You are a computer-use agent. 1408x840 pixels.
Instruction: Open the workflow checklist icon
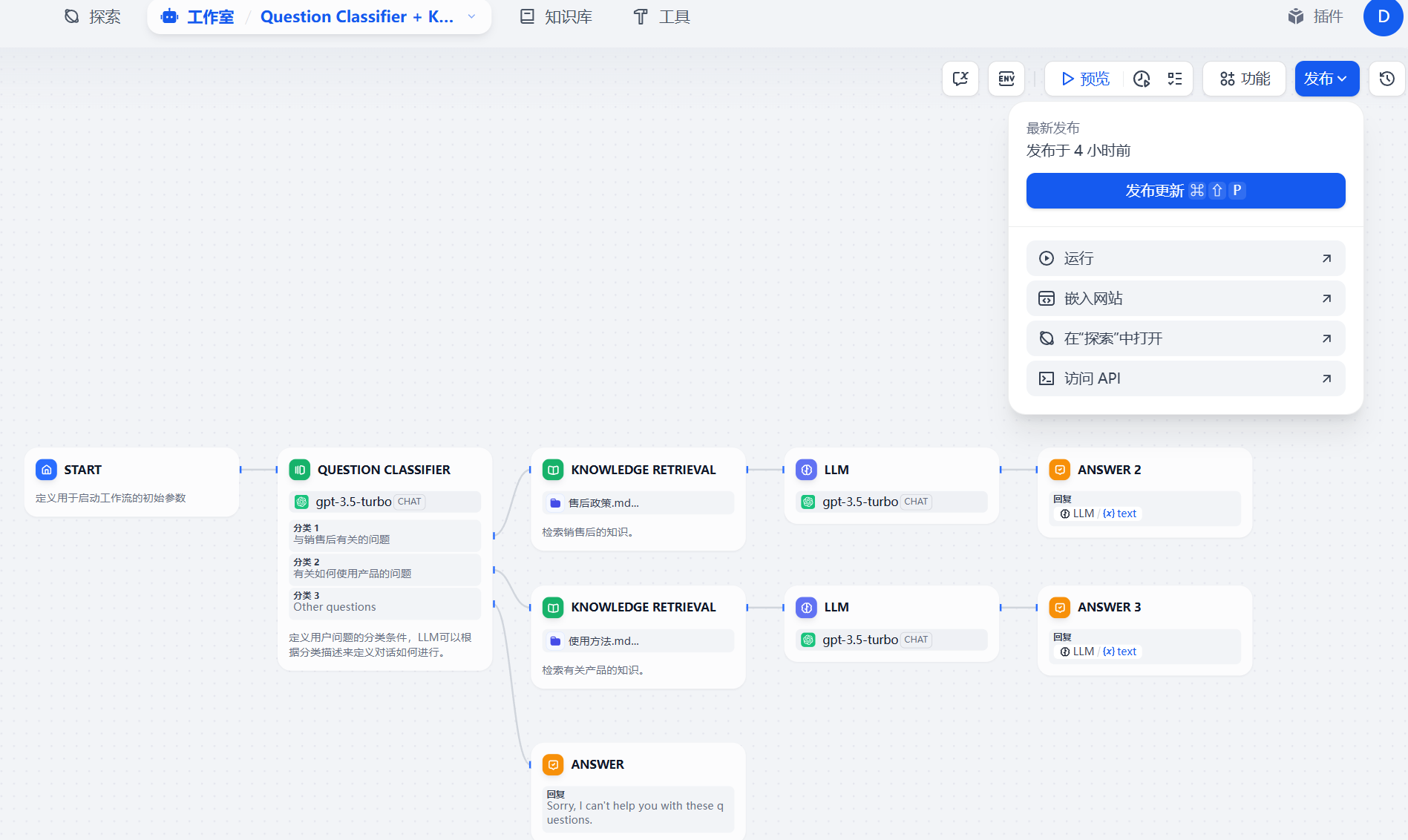point(1175,79)
